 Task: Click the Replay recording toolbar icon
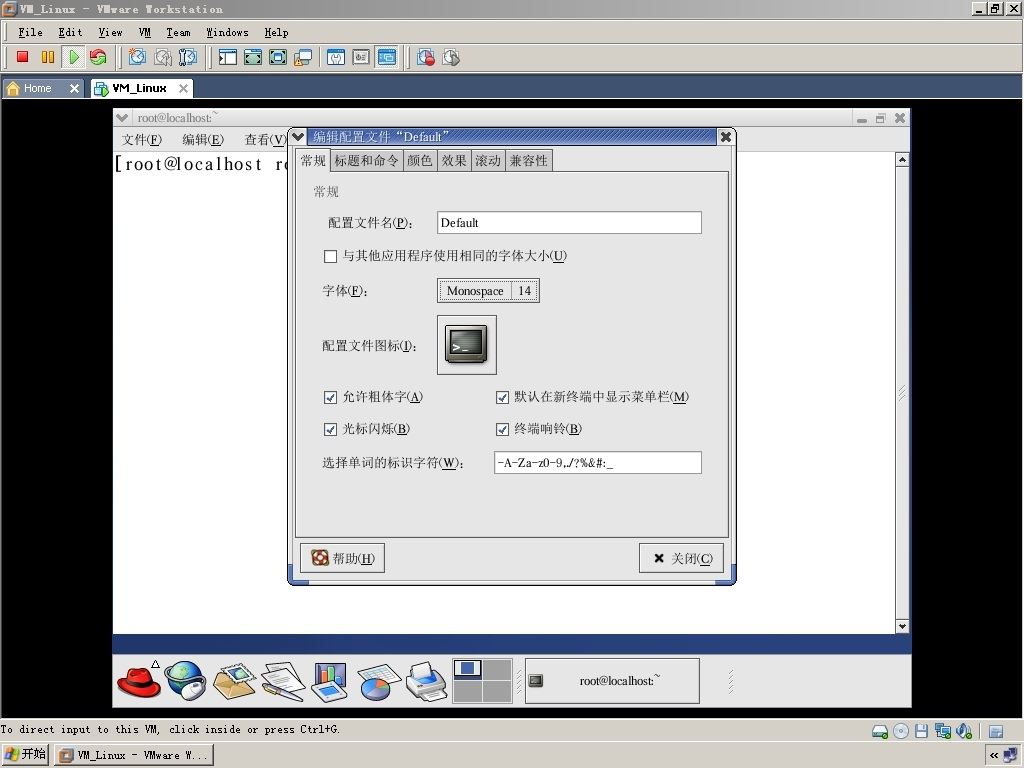click(x=451, y=57)
